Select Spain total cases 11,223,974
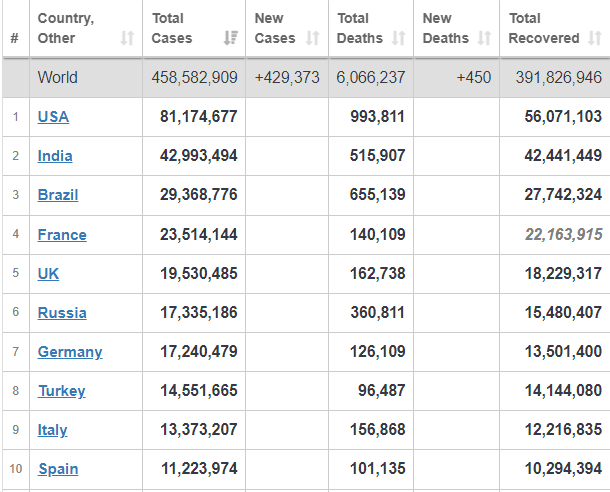The width and height of the screenshot is (610, 492). (x=199, y=469)
